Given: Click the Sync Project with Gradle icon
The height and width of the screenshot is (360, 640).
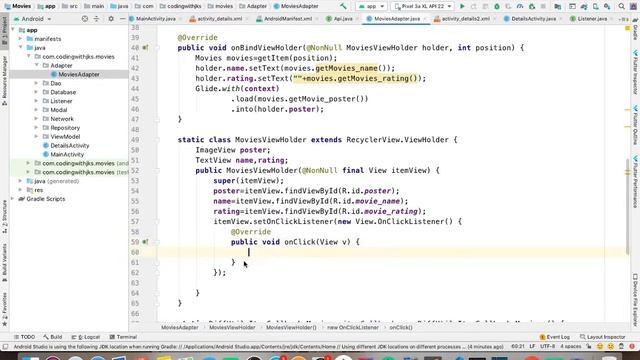Looking at the screenshot, I should (584, 7).
